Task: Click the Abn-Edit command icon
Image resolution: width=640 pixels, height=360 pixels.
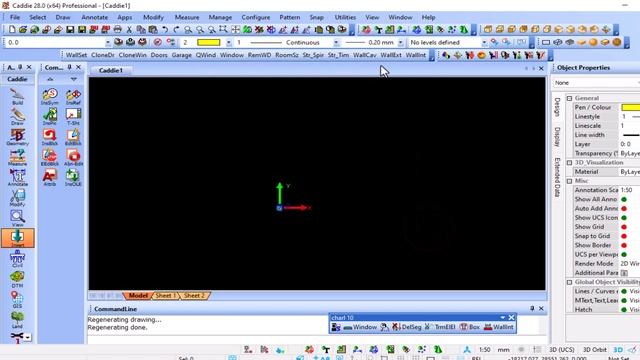Action: pyautogui.click(x=73, y=158)
